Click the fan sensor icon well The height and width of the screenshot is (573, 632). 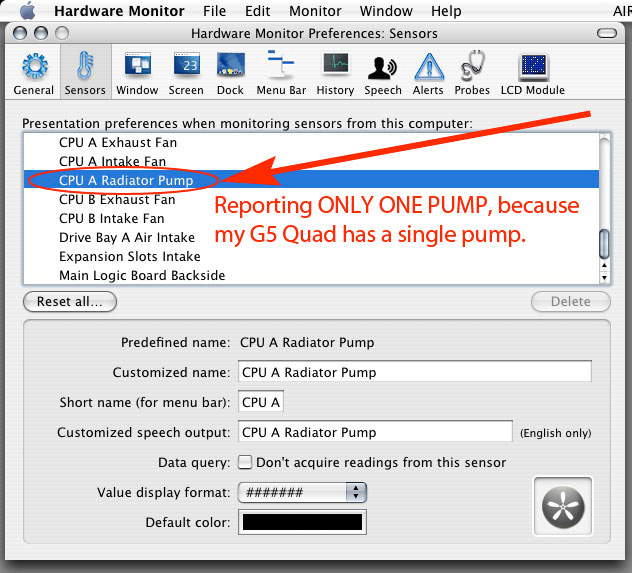point(563,507)
